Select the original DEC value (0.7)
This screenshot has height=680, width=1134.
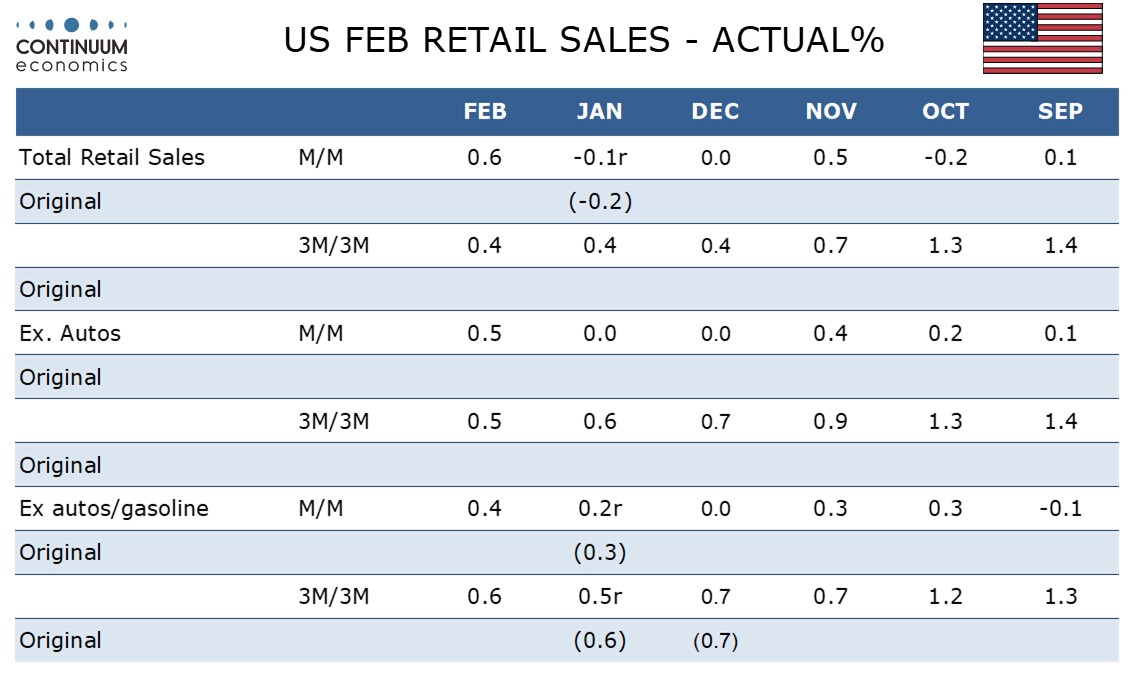(x=715, y=641)
